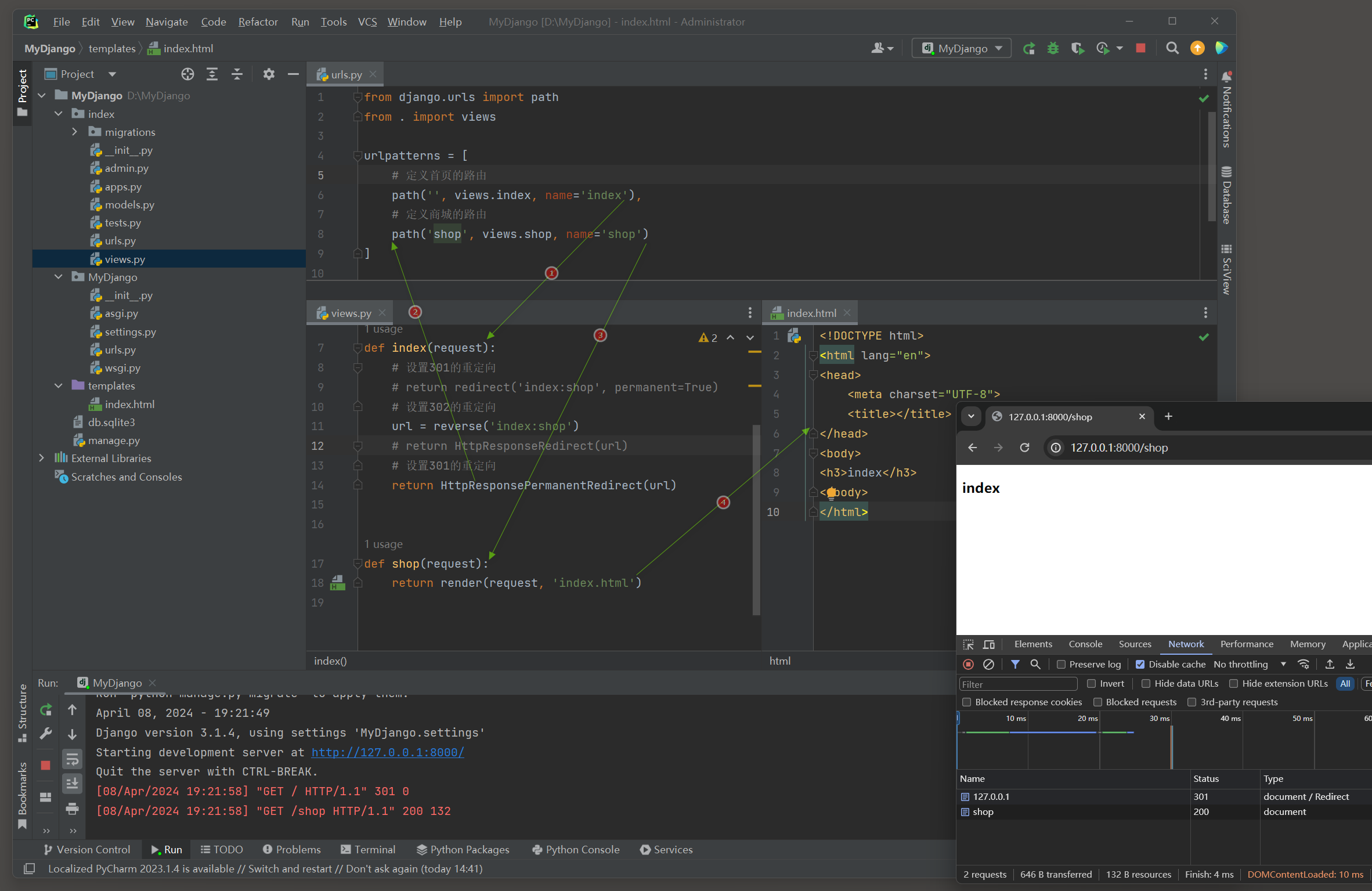Open Notifications bell on right sidebar

[1226, 109]
